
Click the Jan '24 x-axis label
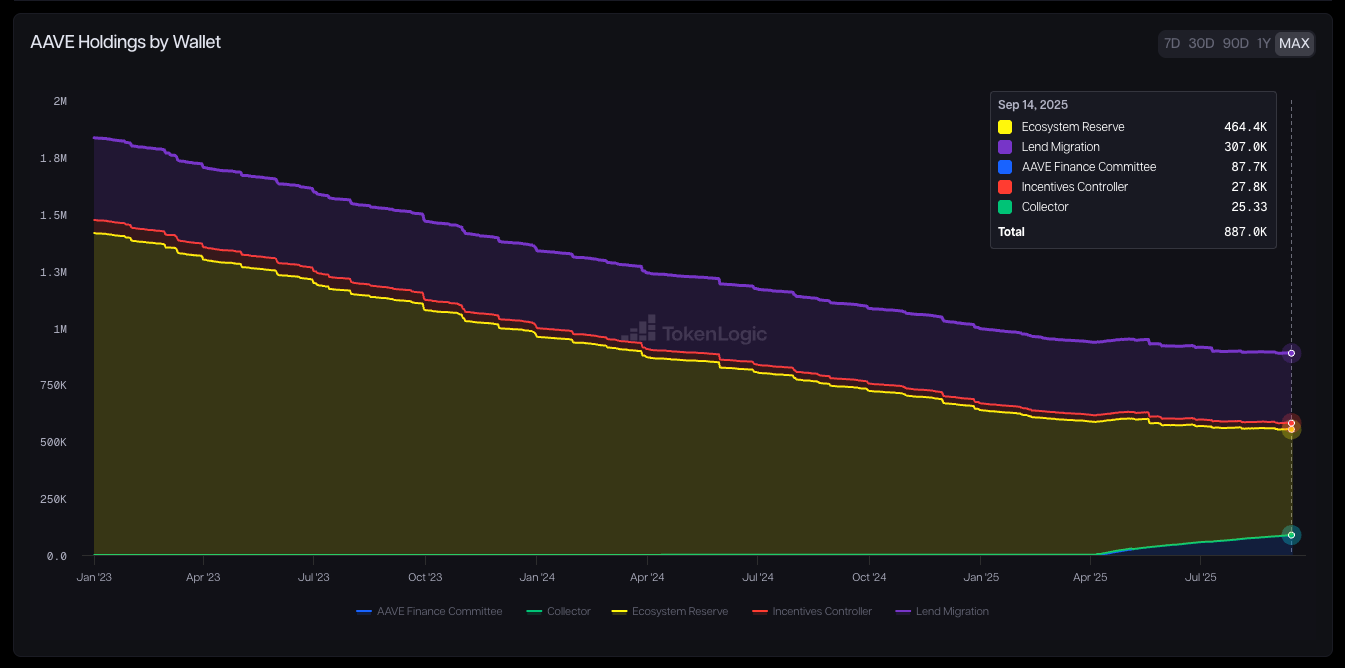click(537, 577)
